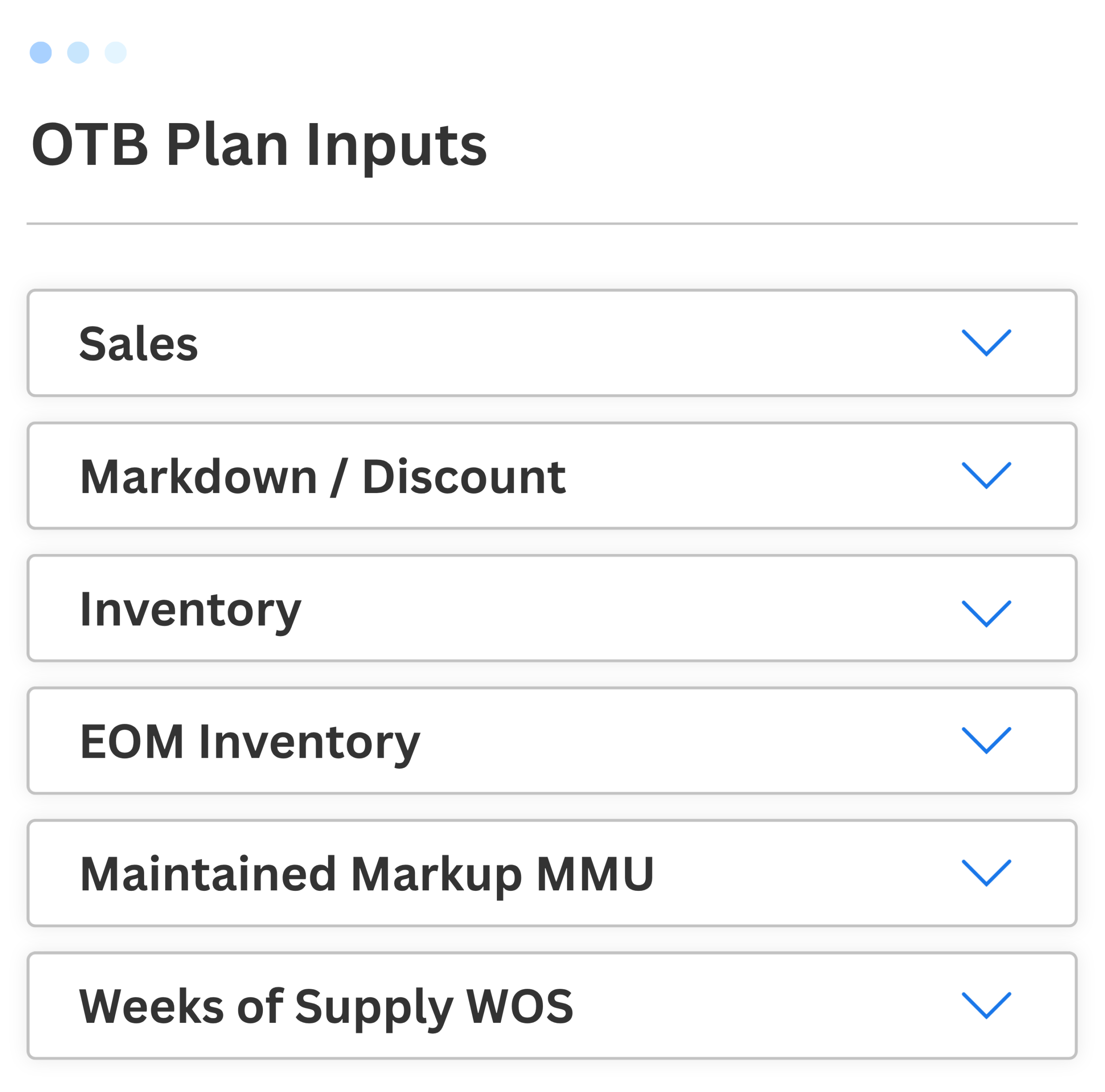Click the blue chevron beside Inventory
The image size is (1105, 1092).
point(986,614)
